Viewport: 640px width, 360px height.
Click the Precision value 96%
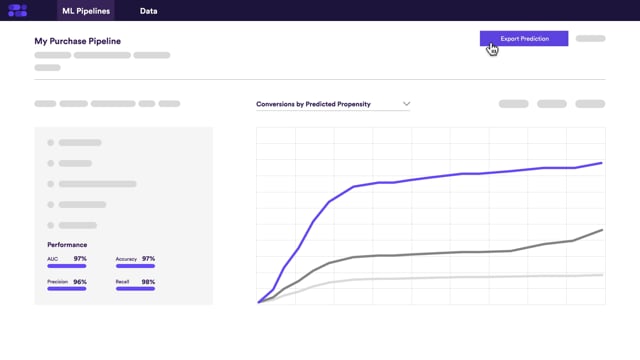coord(80,282)
